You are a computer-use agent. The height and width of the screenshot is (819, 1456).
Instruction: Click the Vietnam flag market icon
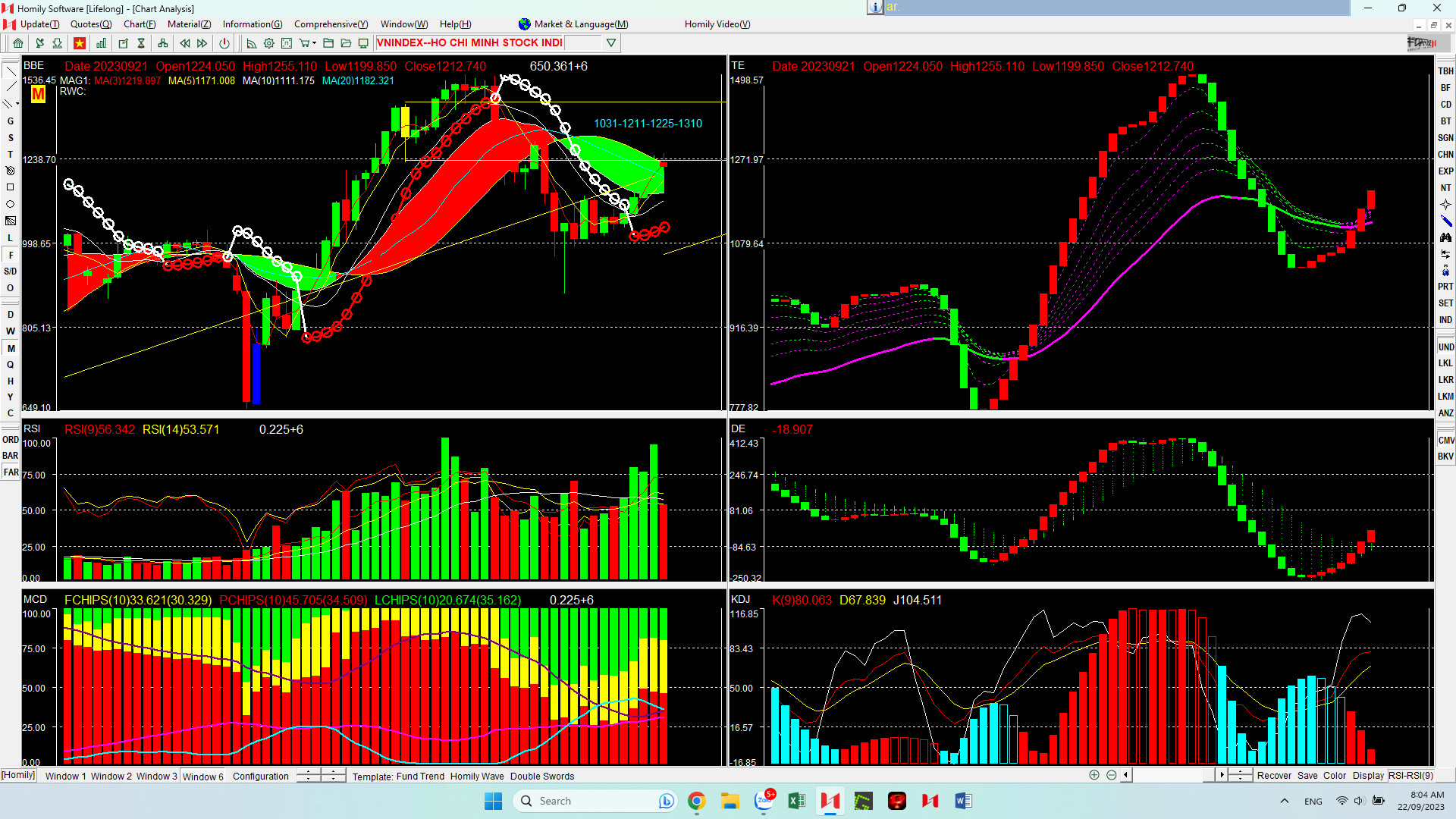(x=79, y=43)
